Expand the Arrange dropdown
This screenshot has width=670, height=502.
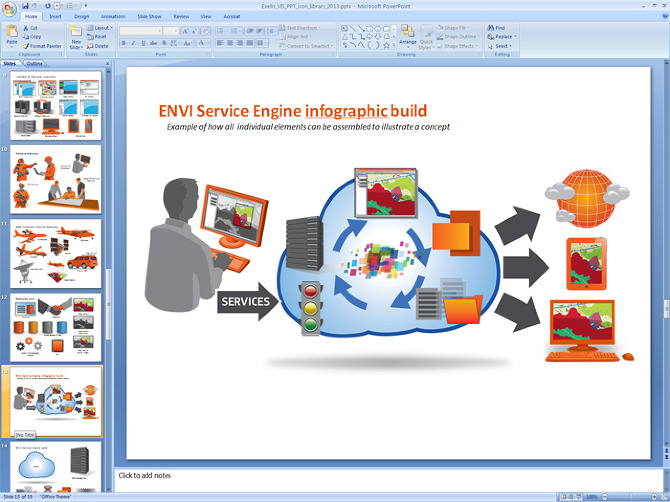[408, 36]
